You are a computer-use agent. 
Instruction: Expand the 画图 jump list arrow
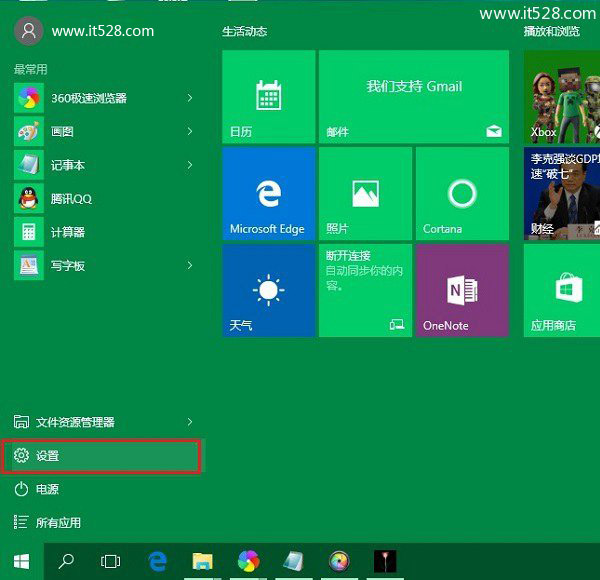coord(190,132)
